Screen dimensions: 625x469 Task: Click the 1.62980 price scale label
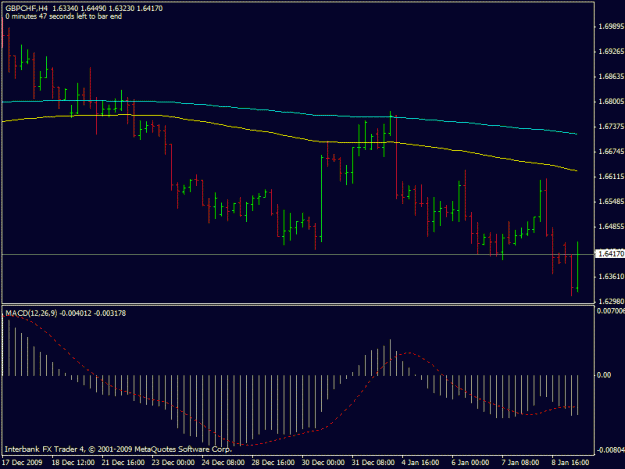click(611, 301)
